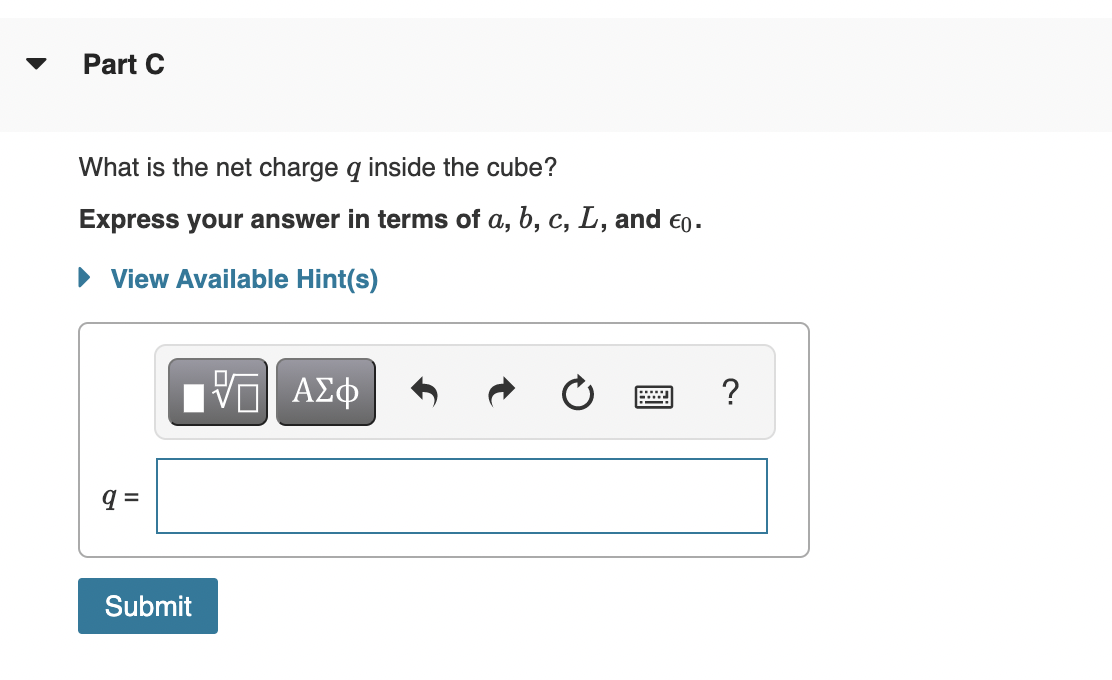Screen dimensions: 1112x680
Task: Submit your answer for Part C
Action: [x=147, y=606]
